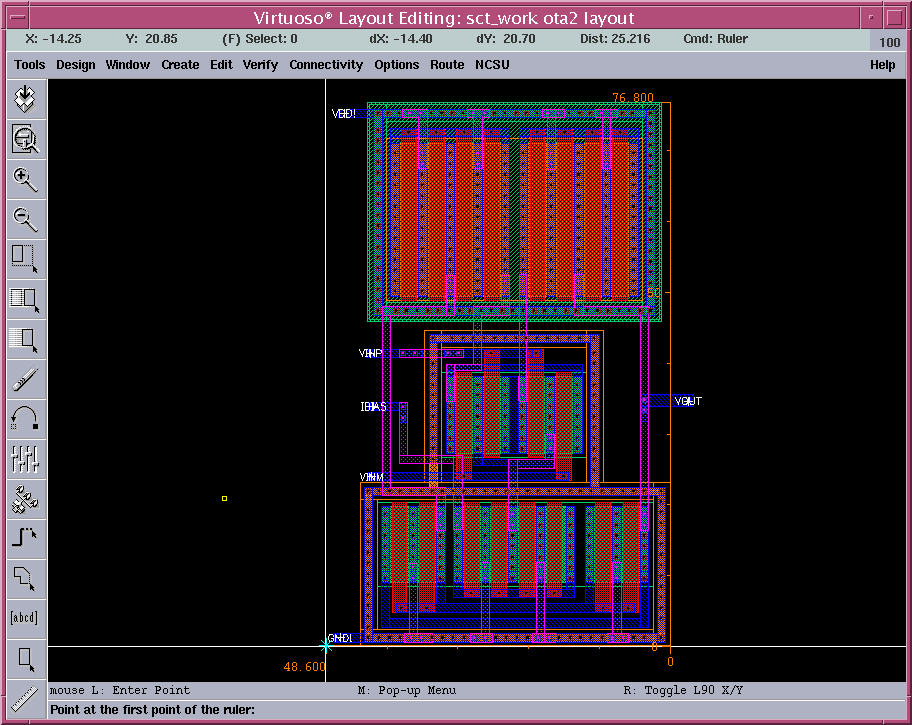Click the VINP pin label

coord(370,353)
